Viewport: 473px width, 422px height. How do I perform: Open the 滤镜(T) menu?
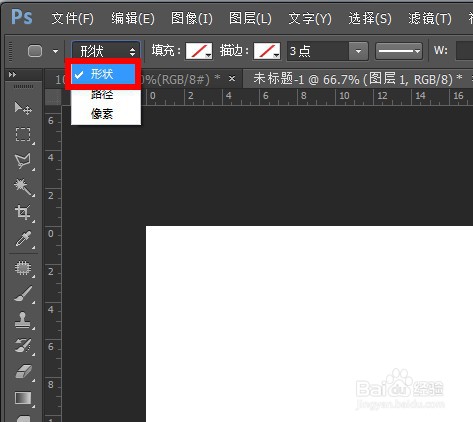point(430,18)
